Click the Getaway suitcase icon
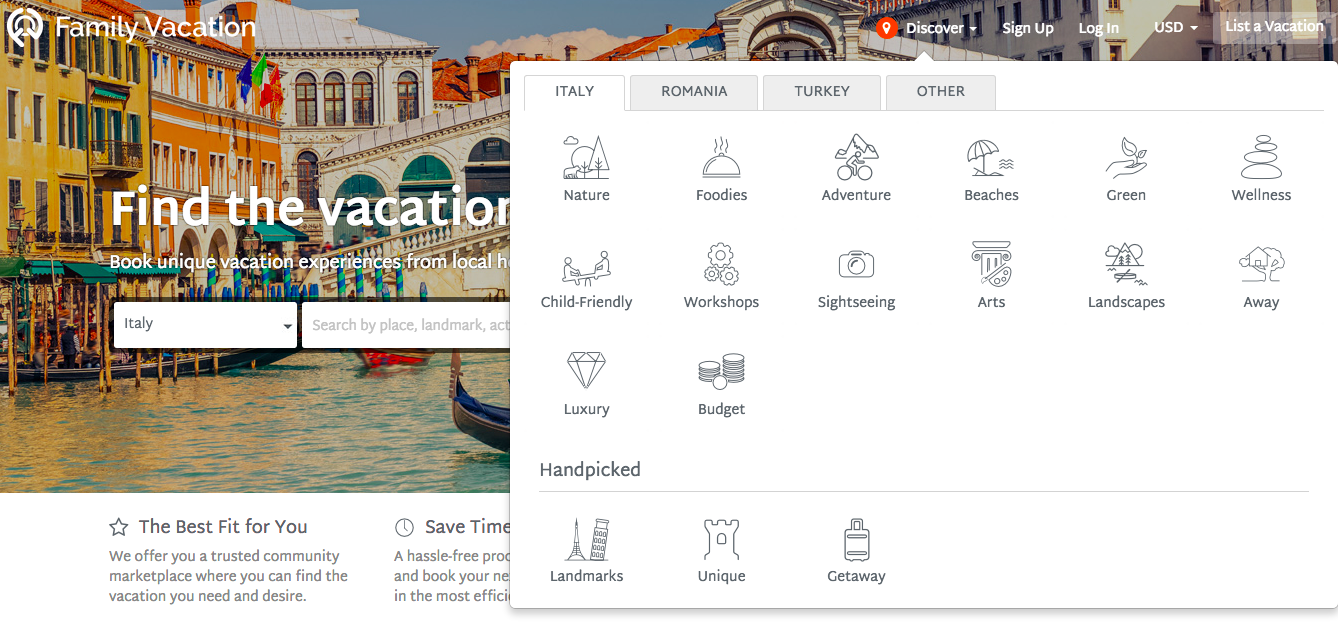 [856, 538]
